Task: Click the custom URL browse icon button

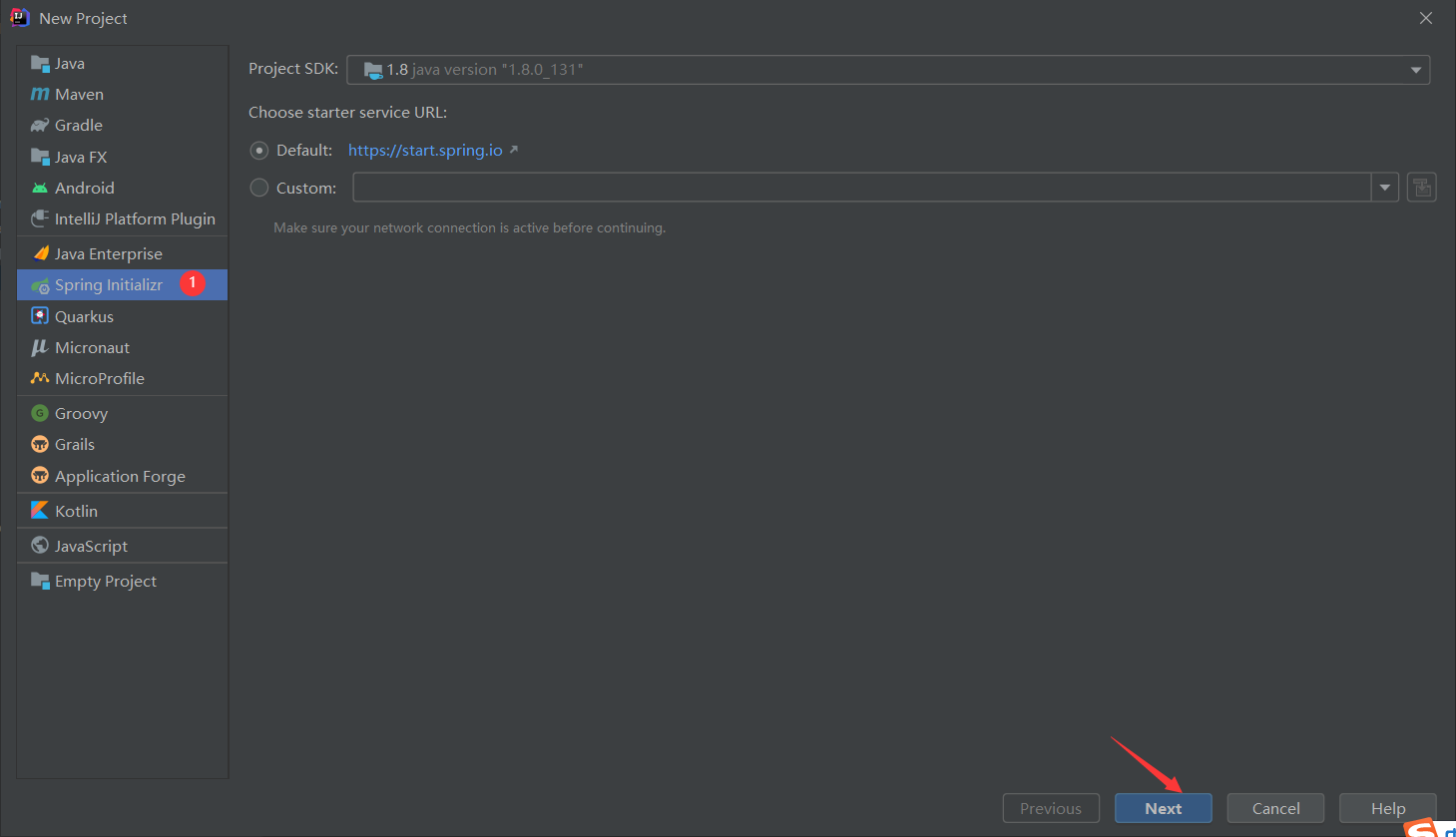Action: point(1422,188)
